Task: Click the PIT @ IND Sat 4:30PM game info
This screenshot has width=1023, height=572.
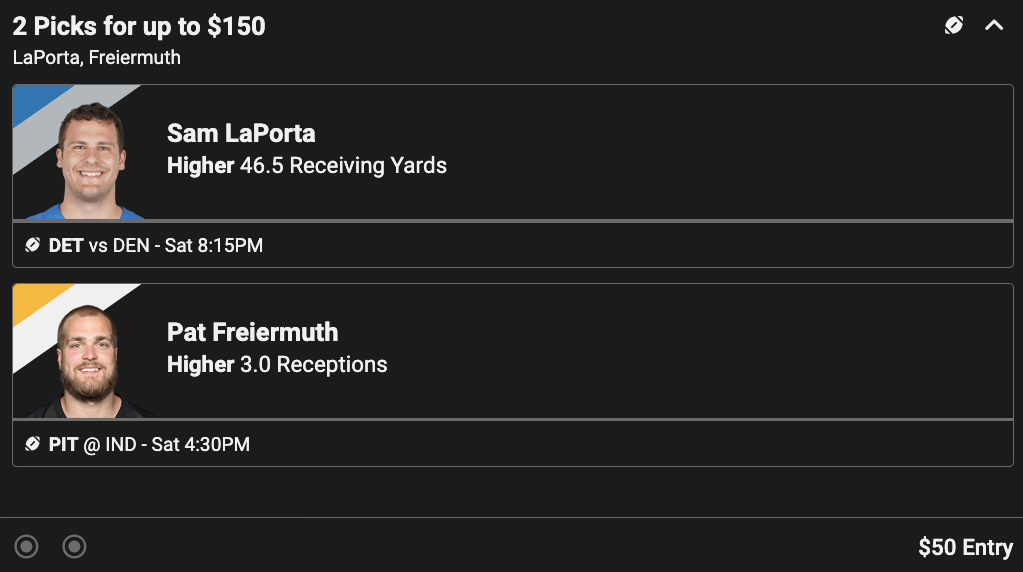Action: pos(149,444)
